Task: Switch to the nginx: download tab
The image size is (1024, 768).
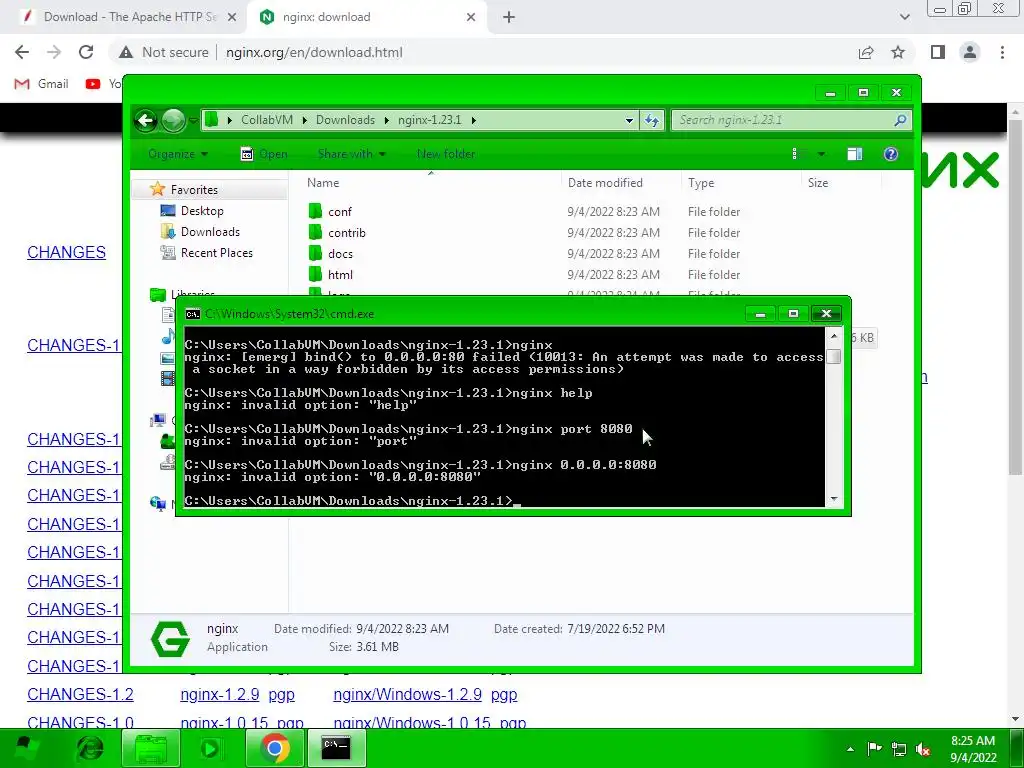Action: coord(366,17)
